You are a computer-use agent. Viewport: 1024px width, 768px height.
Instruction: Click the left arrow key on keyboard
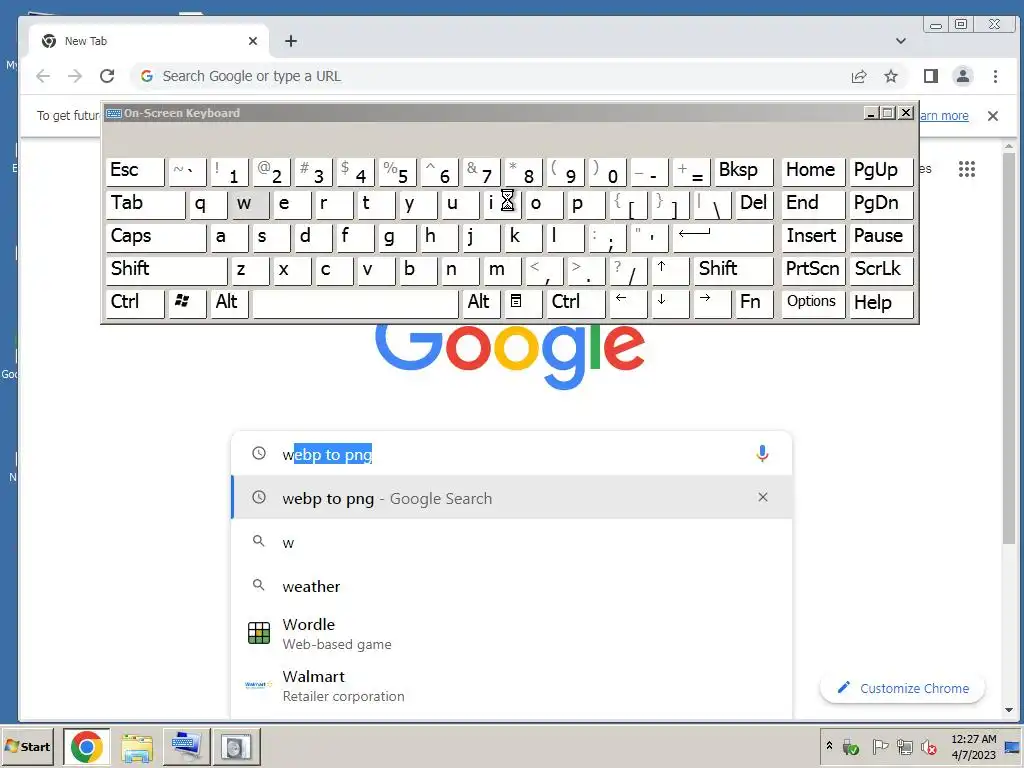click(x=628, y=302)
